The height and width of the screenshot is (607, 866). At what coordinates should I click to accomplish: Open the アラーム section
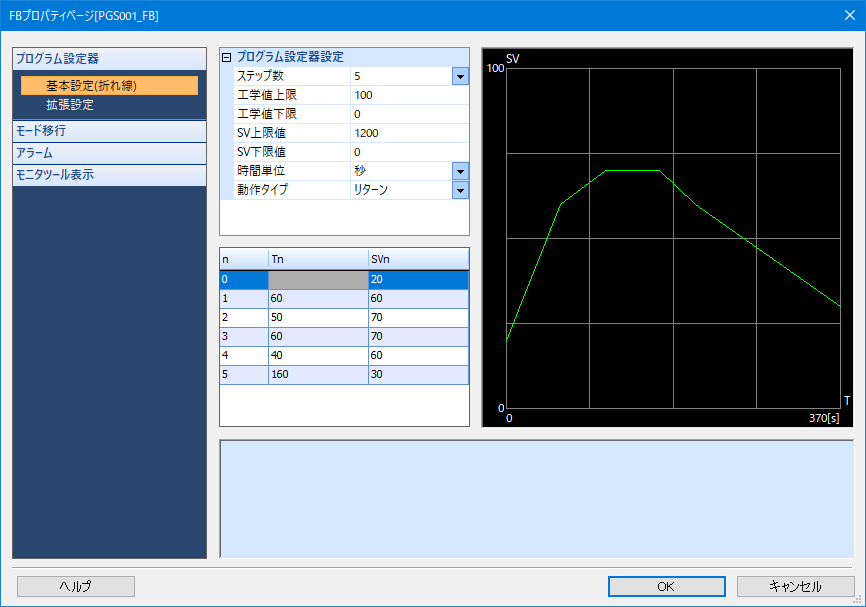(109, 153)
